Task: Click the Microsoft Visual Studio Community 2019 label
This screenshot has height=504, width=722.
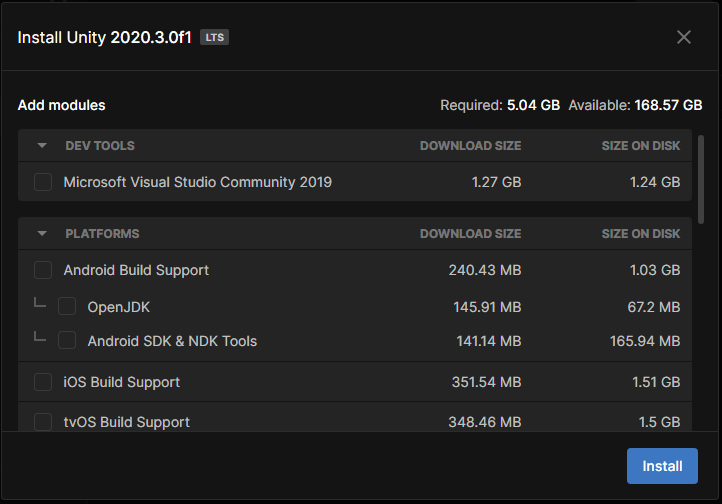Action: (x=198, y=182)
